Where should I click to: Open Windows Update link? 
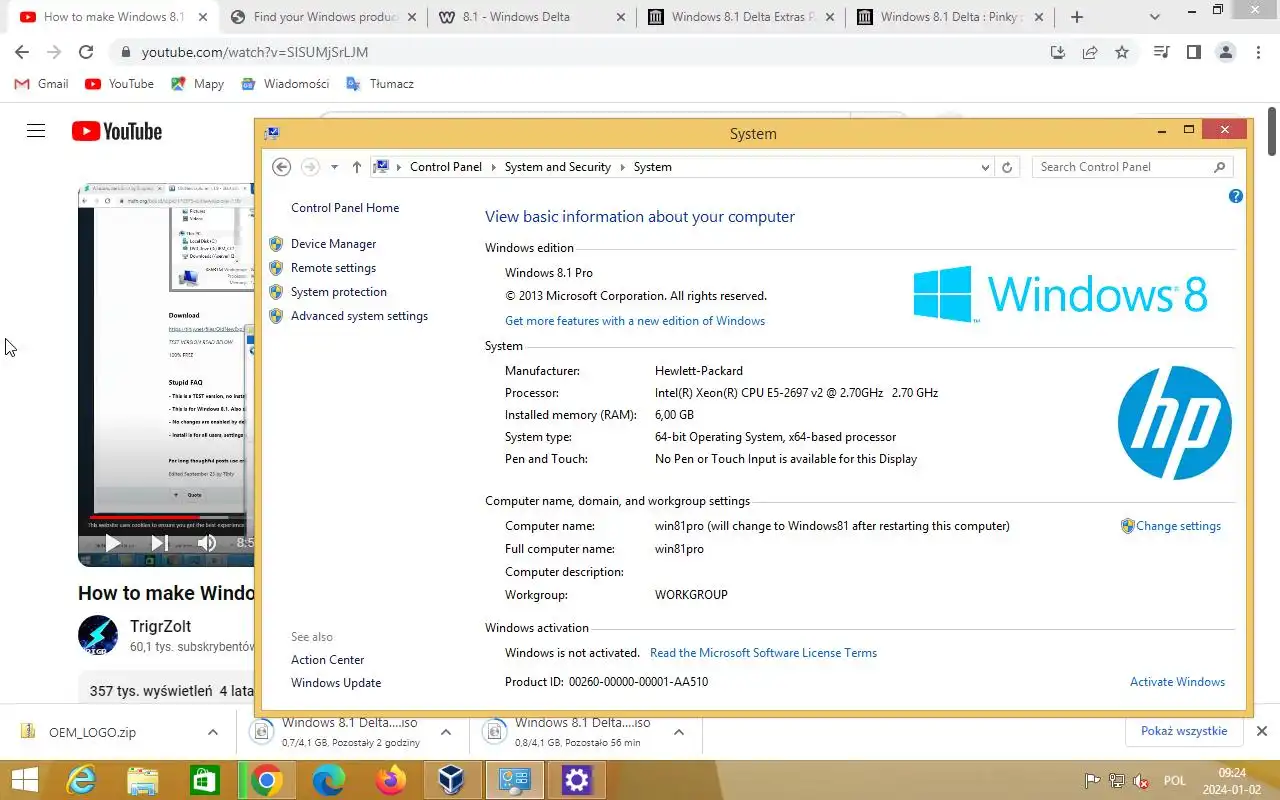(x=336, y=683)
